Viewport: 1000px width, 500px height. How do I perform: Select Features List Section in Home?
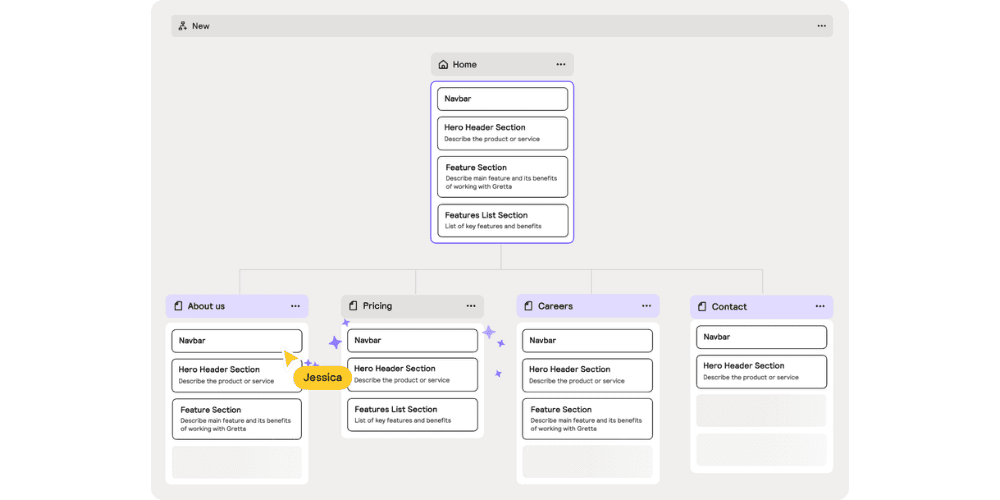(x=503, y=221)
